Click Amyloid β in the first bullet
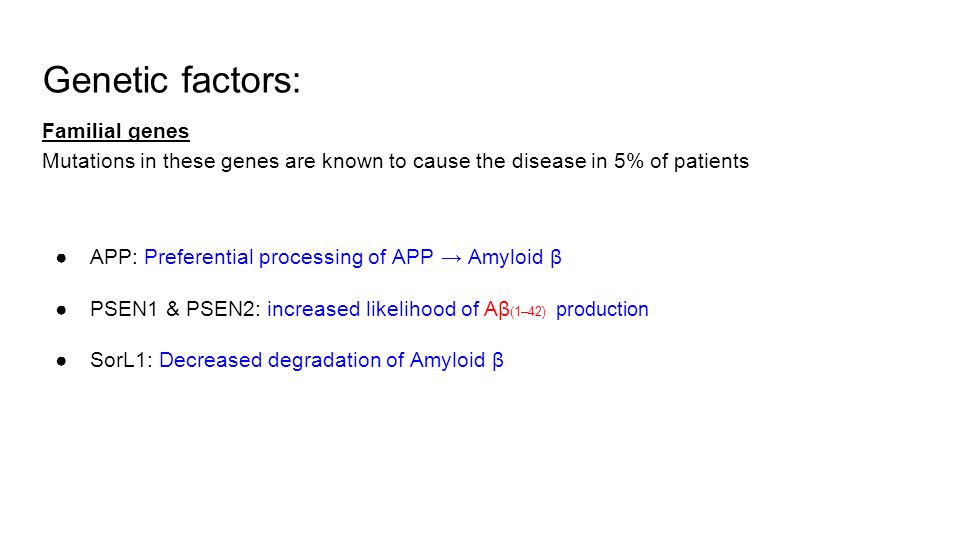960x540 pixels. (x=514, y=258)
